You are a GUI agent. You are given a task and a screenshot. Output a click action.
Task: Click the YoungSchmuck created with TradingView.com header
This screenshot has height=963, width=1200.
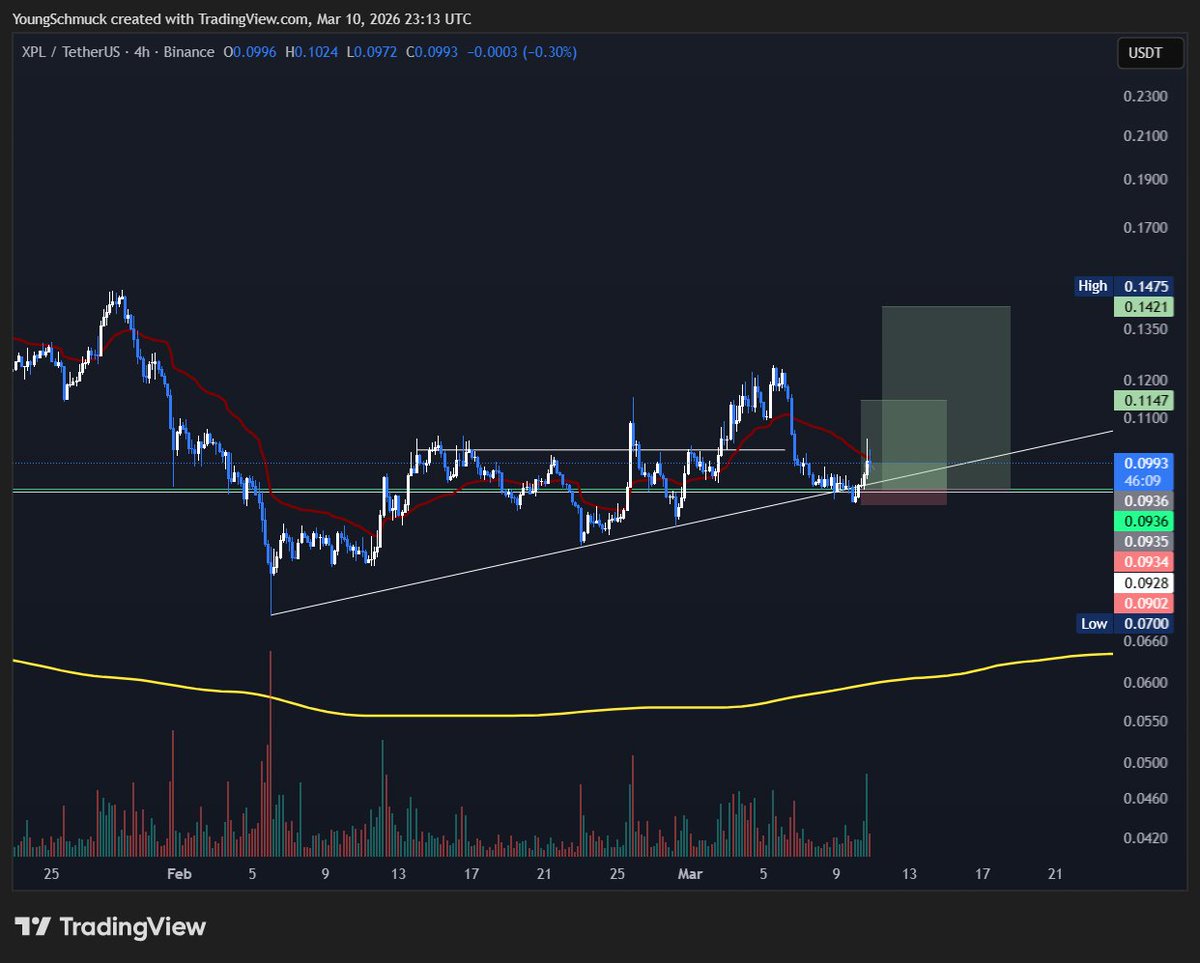[x=243, y=19]
